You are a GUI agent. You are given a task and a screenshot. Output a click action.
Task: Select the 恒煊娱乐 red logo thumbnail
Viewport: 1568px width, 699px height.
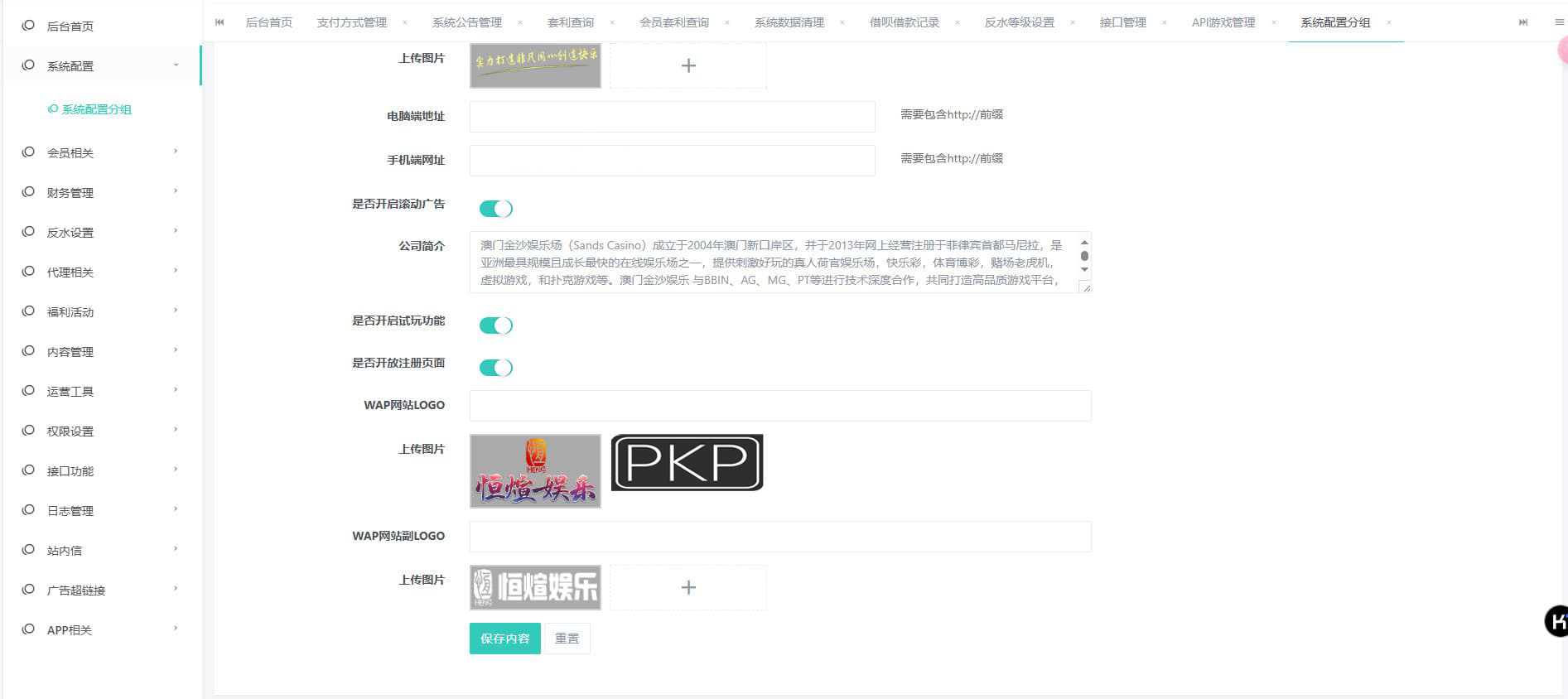point(535,471)
